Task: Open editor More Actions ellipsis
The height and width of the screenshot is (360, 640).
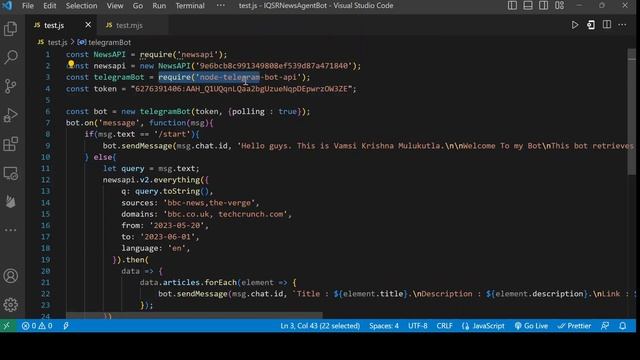Action: [x=622, y=25]
